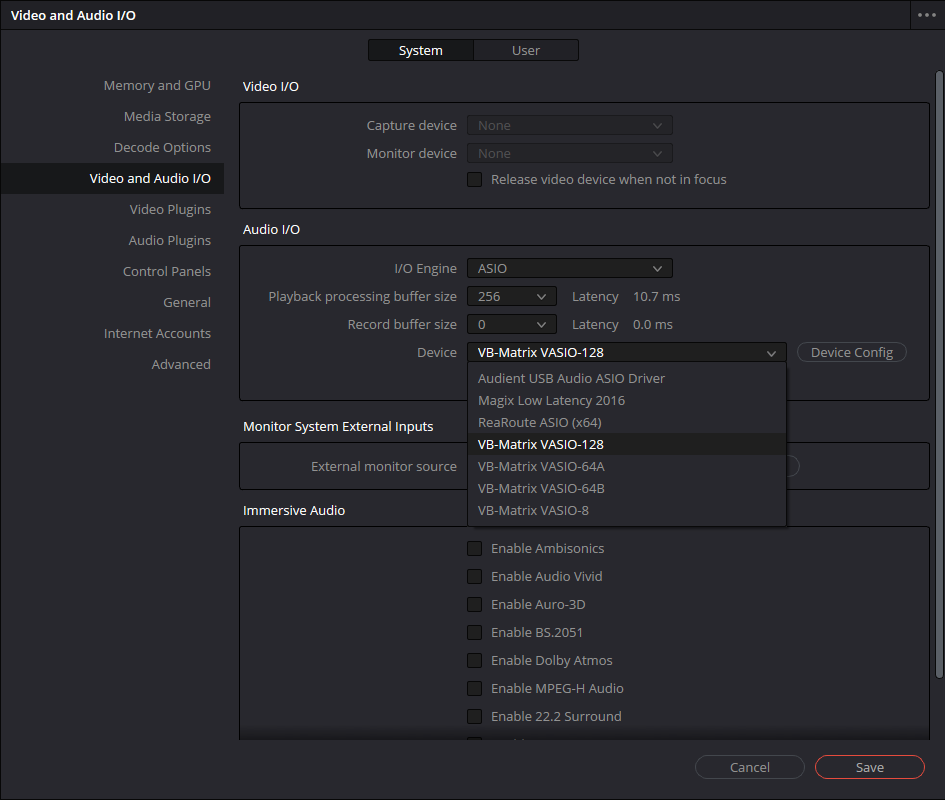Viewport: 945px width, 800px height.
Task: Click the Monitor System External Inputs heading
Action: coord(338,426)
